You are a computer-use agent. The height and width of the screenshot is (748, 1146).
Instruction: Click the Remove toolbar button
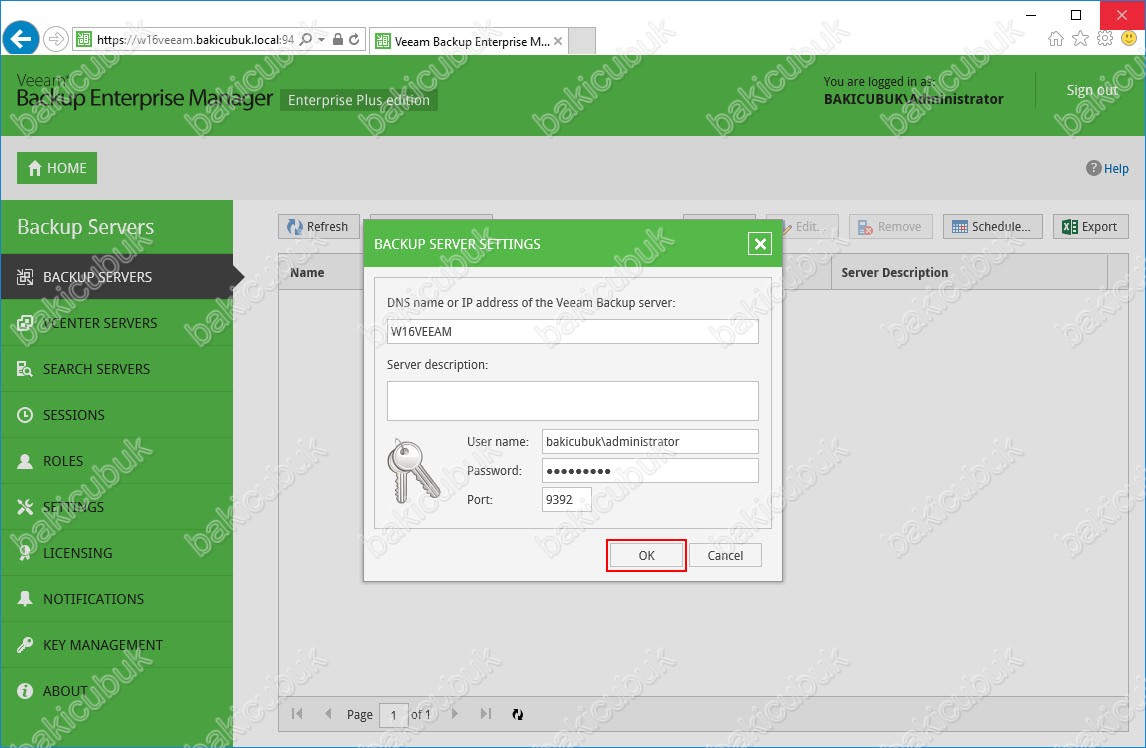click(x=891, y=227)
